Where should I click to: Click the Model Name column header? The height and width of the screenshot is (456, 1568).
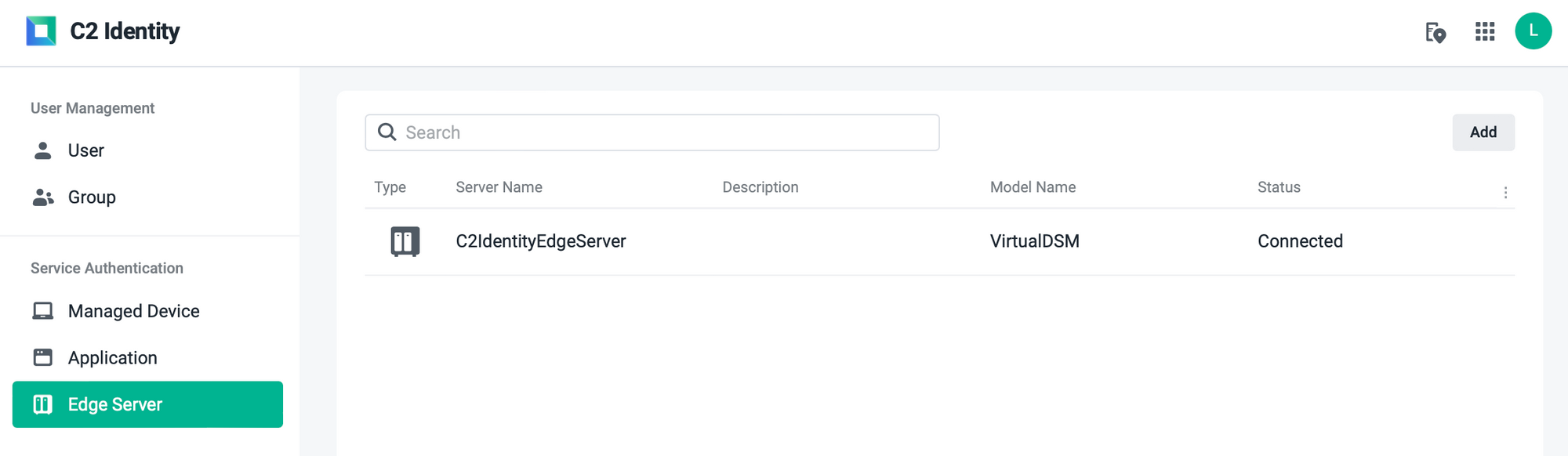tap(1032, 187)
